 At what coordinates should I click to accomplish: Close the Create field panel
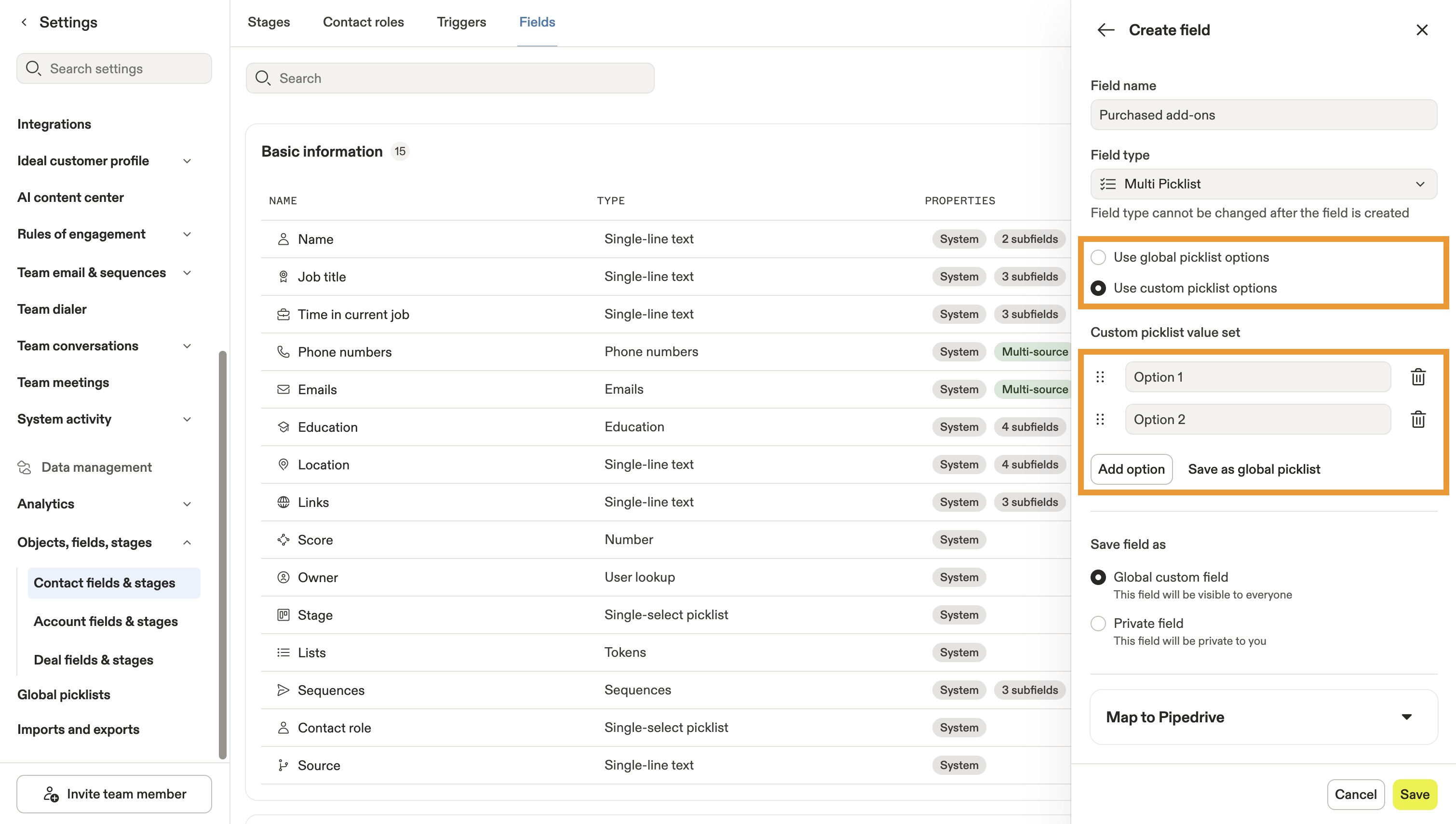pyautogui.click(x=1422, y=30)
